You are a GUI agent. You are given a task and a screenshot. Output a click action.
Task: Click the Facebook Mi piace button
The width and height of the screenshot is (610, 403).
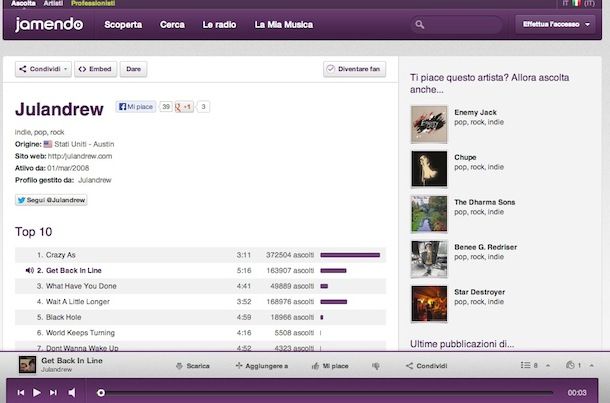(x=136, y=107)
